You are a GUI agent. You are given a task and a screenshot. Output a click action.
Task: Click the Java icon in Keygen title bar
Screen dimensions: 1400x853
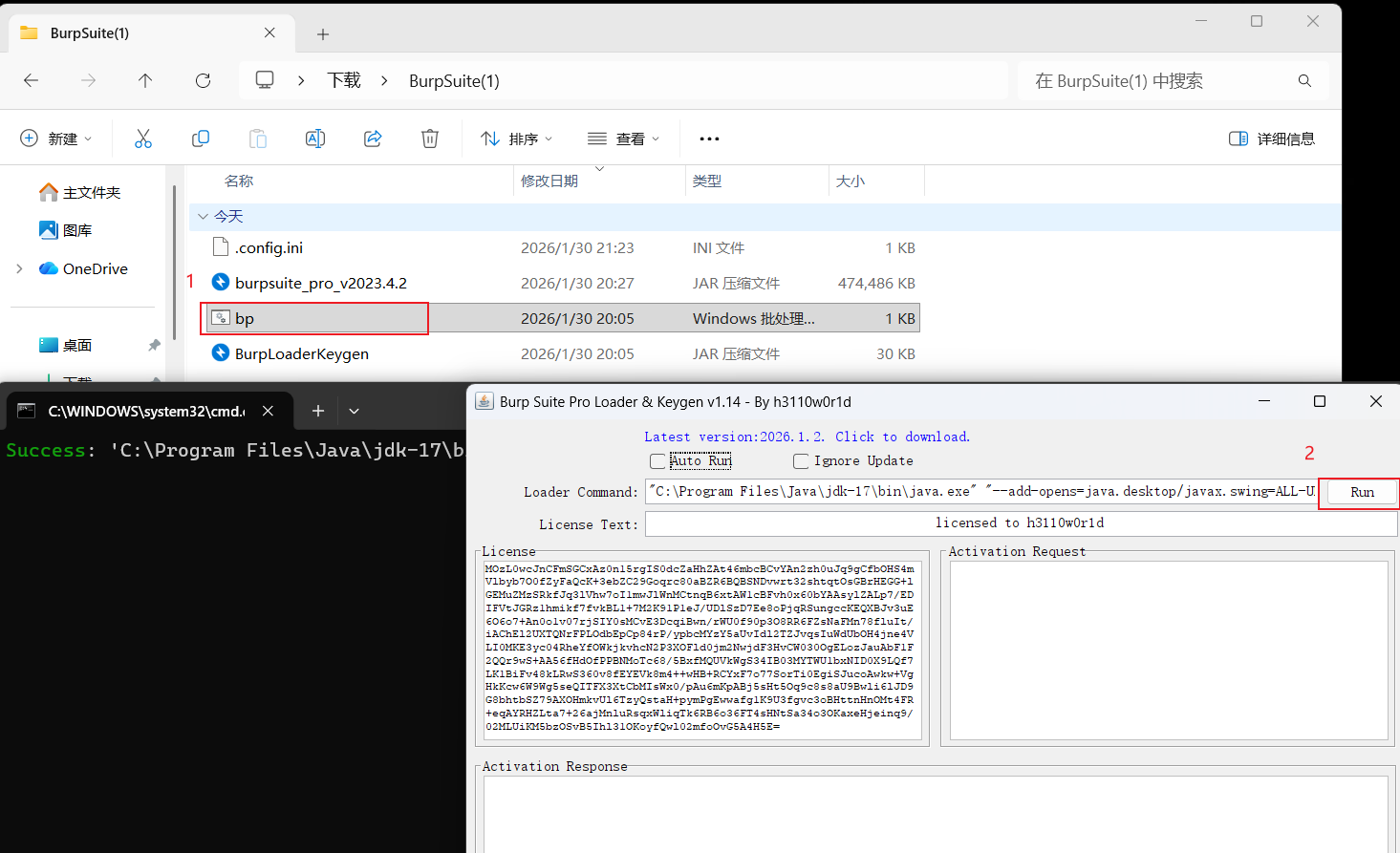click(485, 401)
